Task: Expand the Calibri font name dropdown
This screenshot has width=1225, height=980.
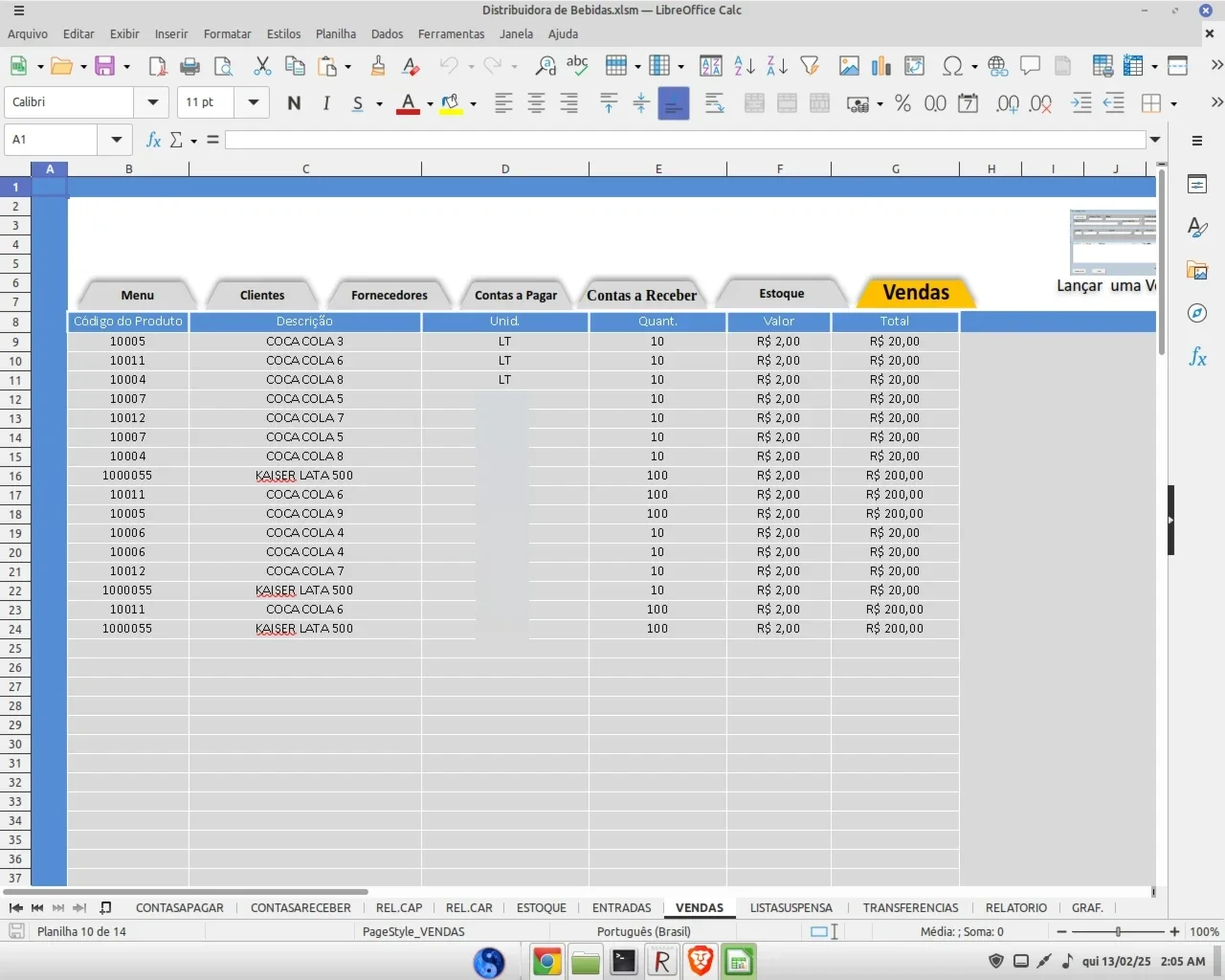Action: click(152, 102)
